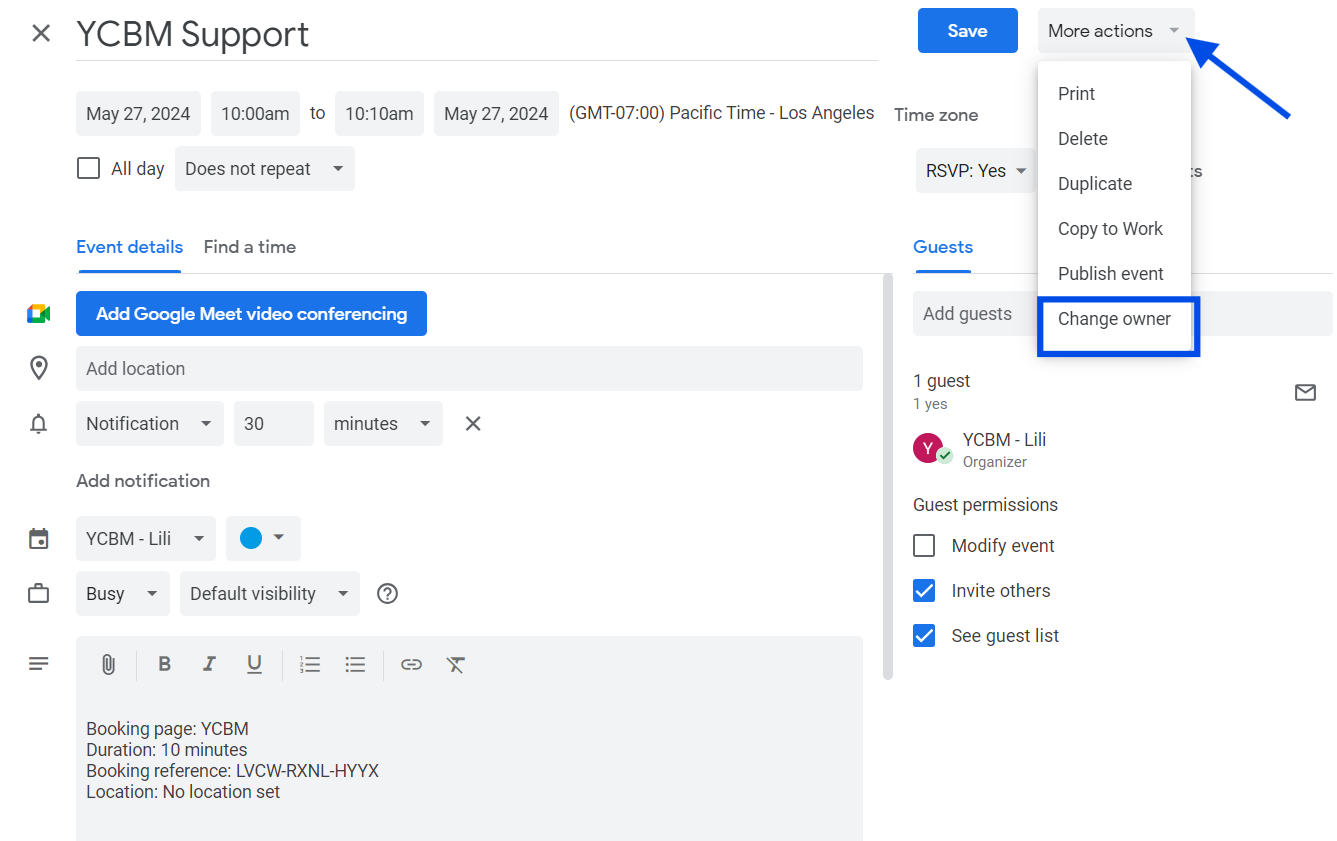Screen dimensions: 1337x841
Task: Click the notification bell icon
Action: click(39, 424)
